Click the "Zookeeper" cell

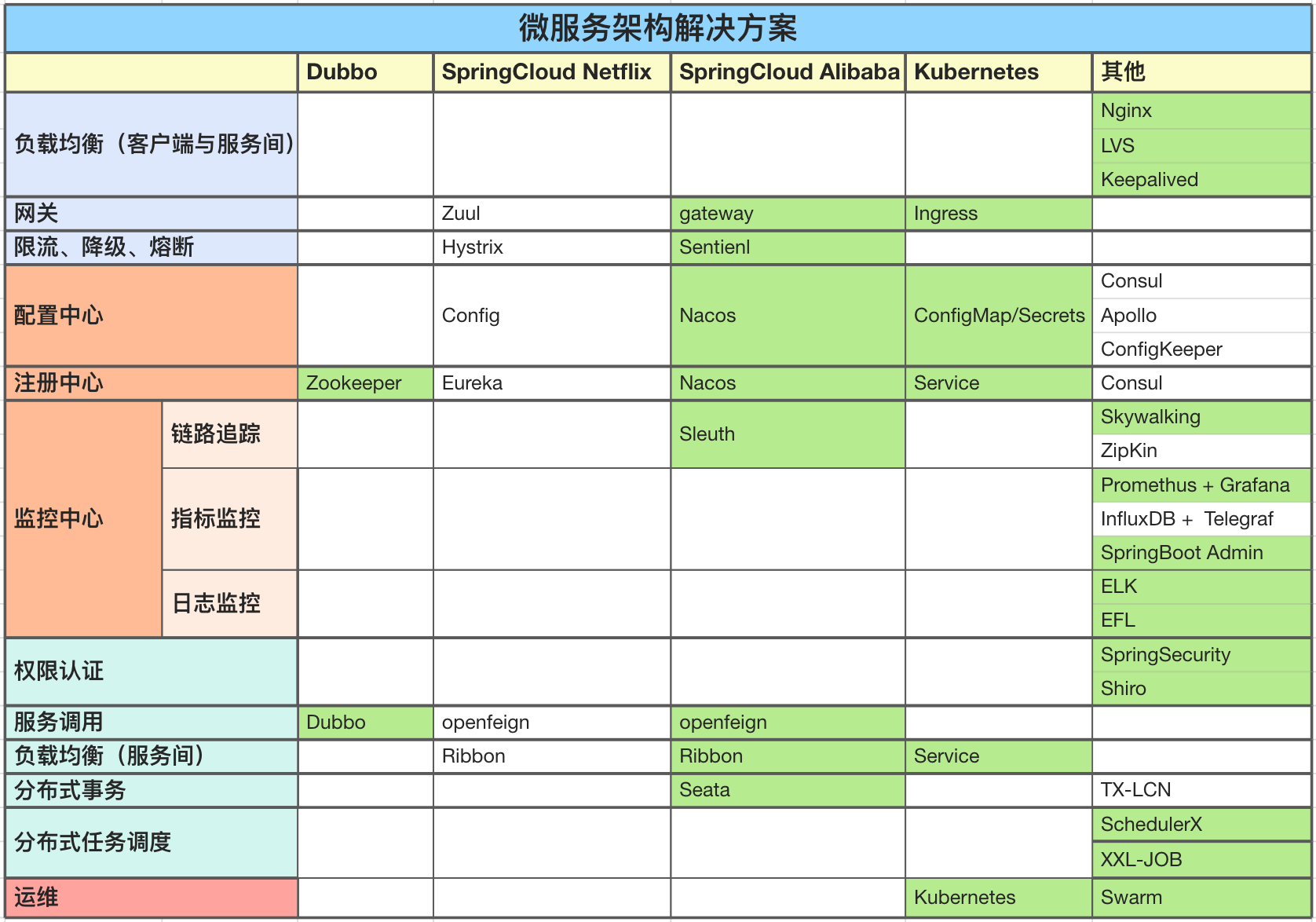(365, 383)
